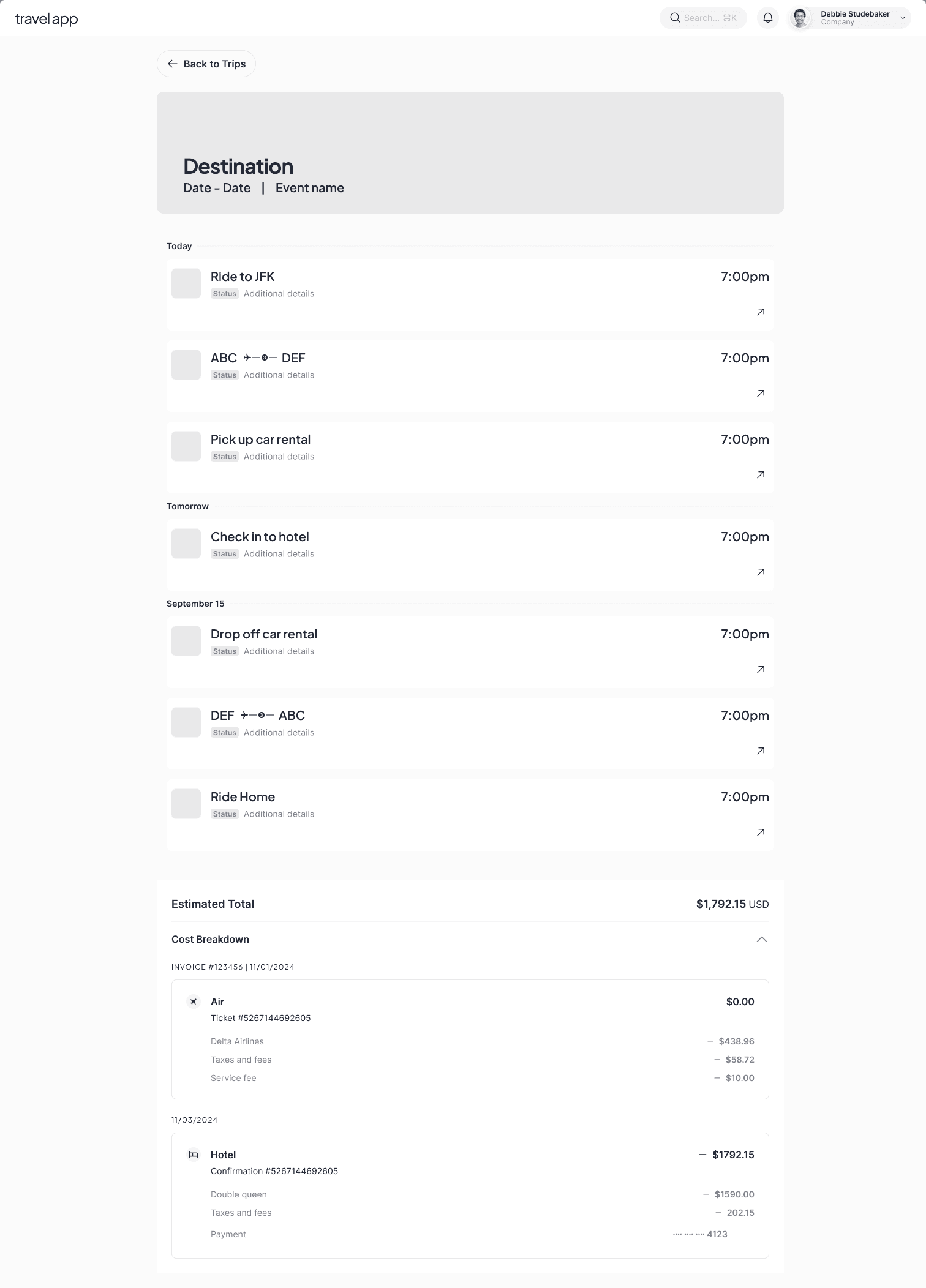
Task: Collapse the Cost Breakdown section
Action: click(x=761, y=939)
